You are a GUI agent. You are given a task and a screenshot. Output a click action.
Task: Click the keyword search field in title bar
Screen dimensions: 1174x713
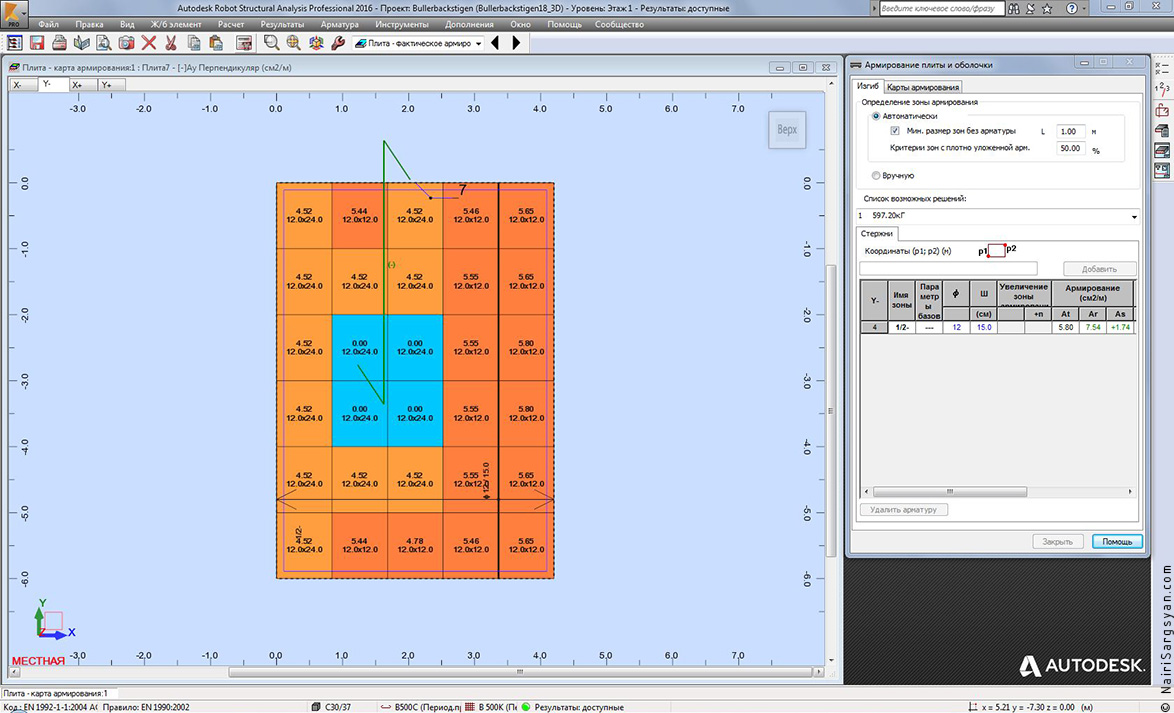tap(942, 9)
